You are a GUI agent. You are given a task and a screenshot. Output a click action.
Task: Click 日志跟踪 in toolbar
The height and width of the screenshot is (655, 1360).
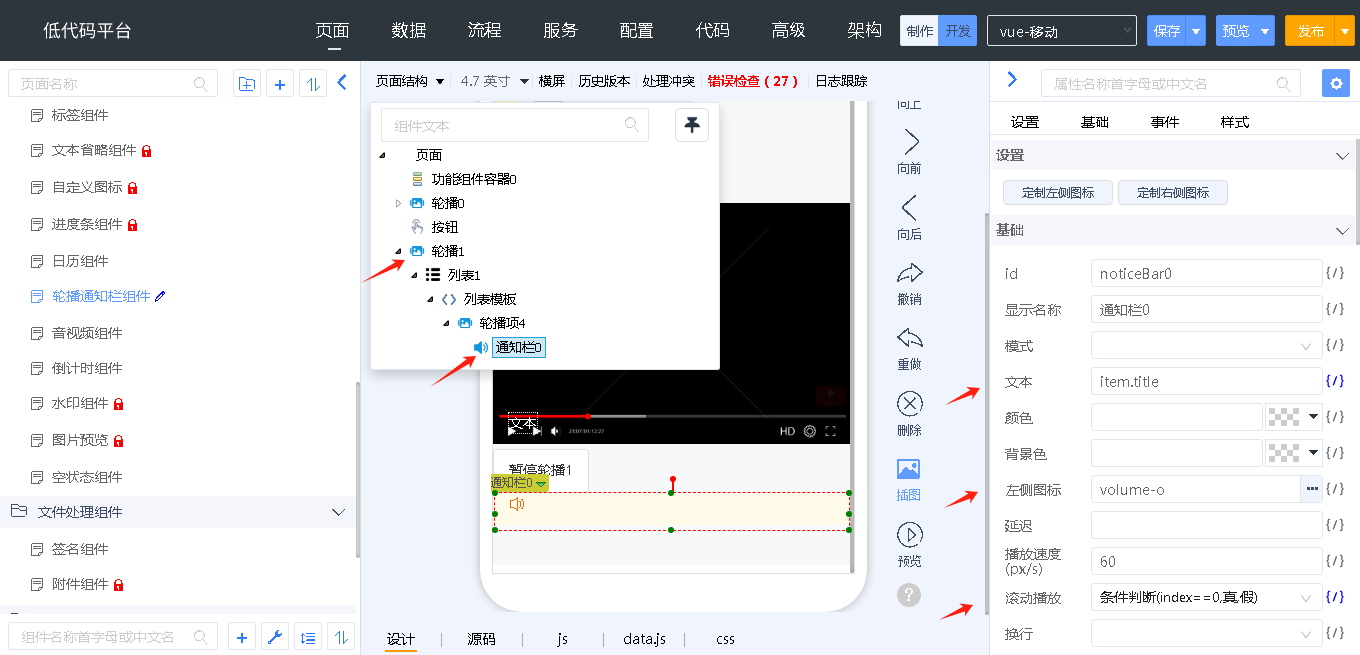[841, 81]
